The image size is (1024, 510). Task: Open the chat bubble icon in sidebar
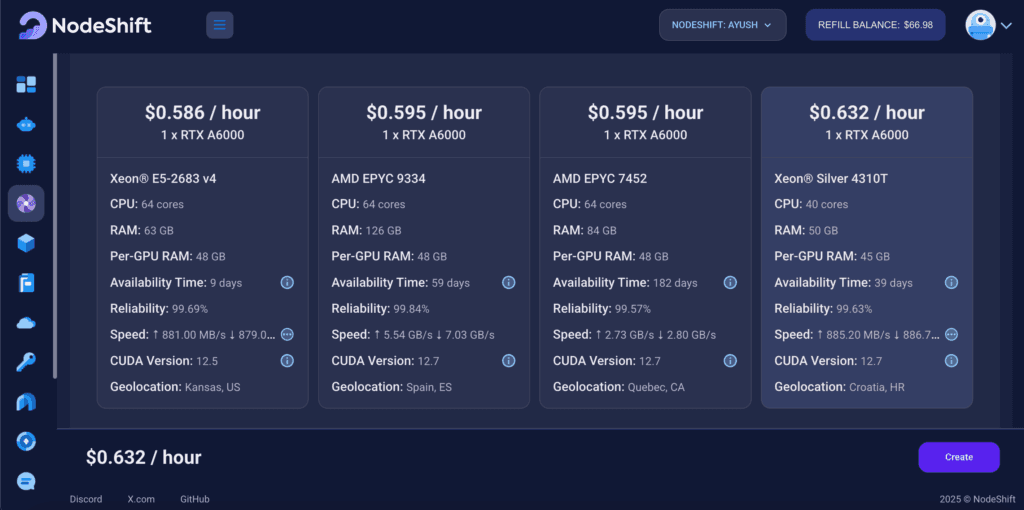[26, 481]
